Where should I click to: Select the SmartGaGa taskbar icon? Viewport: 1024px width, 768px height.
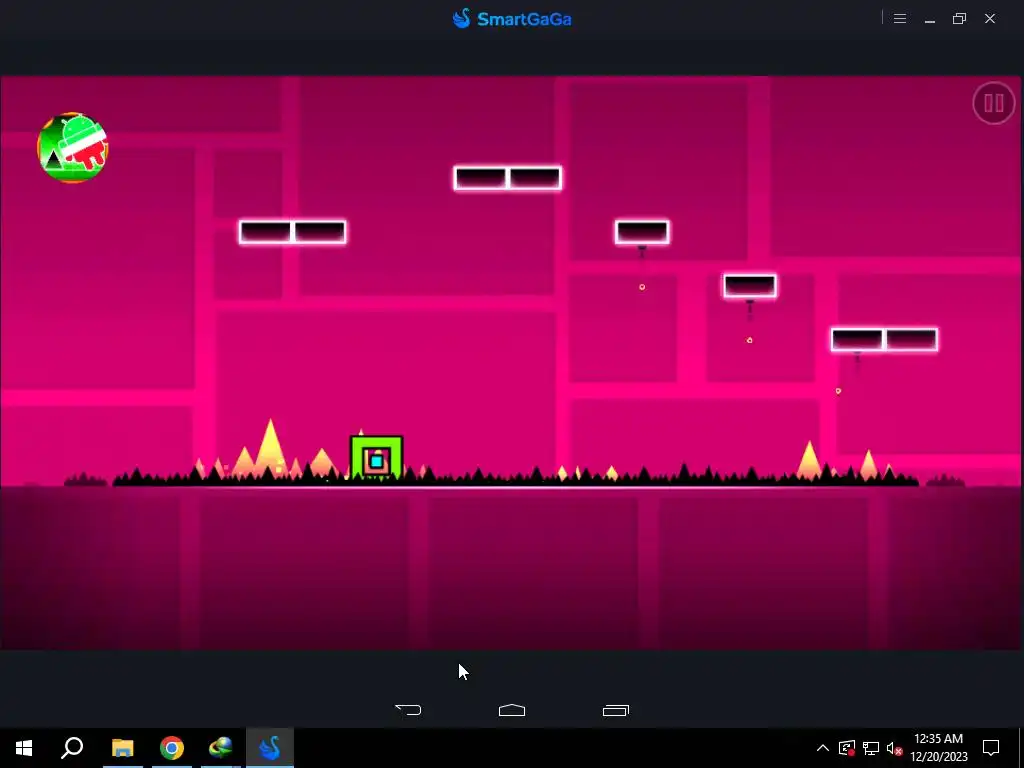pos(270,748)
